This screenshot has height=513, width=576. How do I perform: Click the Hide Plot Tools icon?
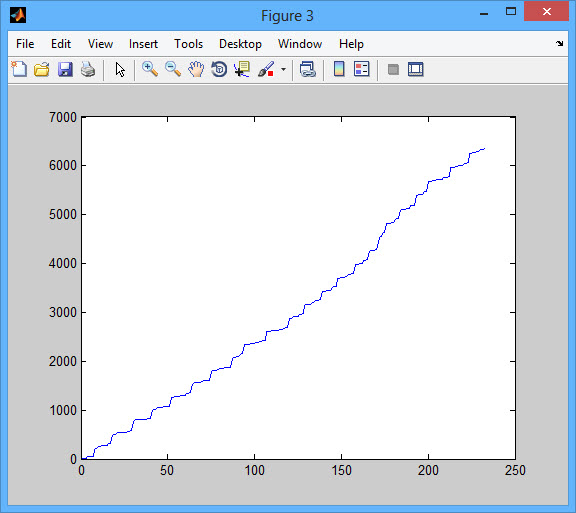393,69
